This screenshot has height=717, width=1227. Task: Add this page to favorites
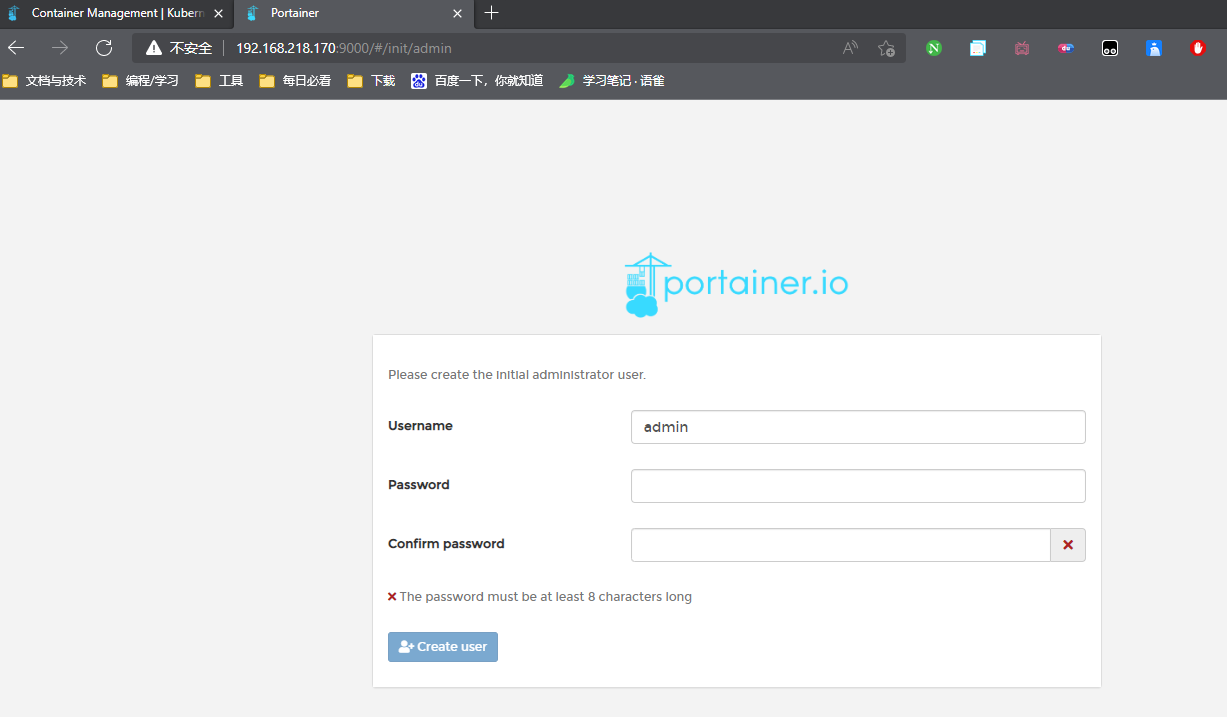[886, 48]
